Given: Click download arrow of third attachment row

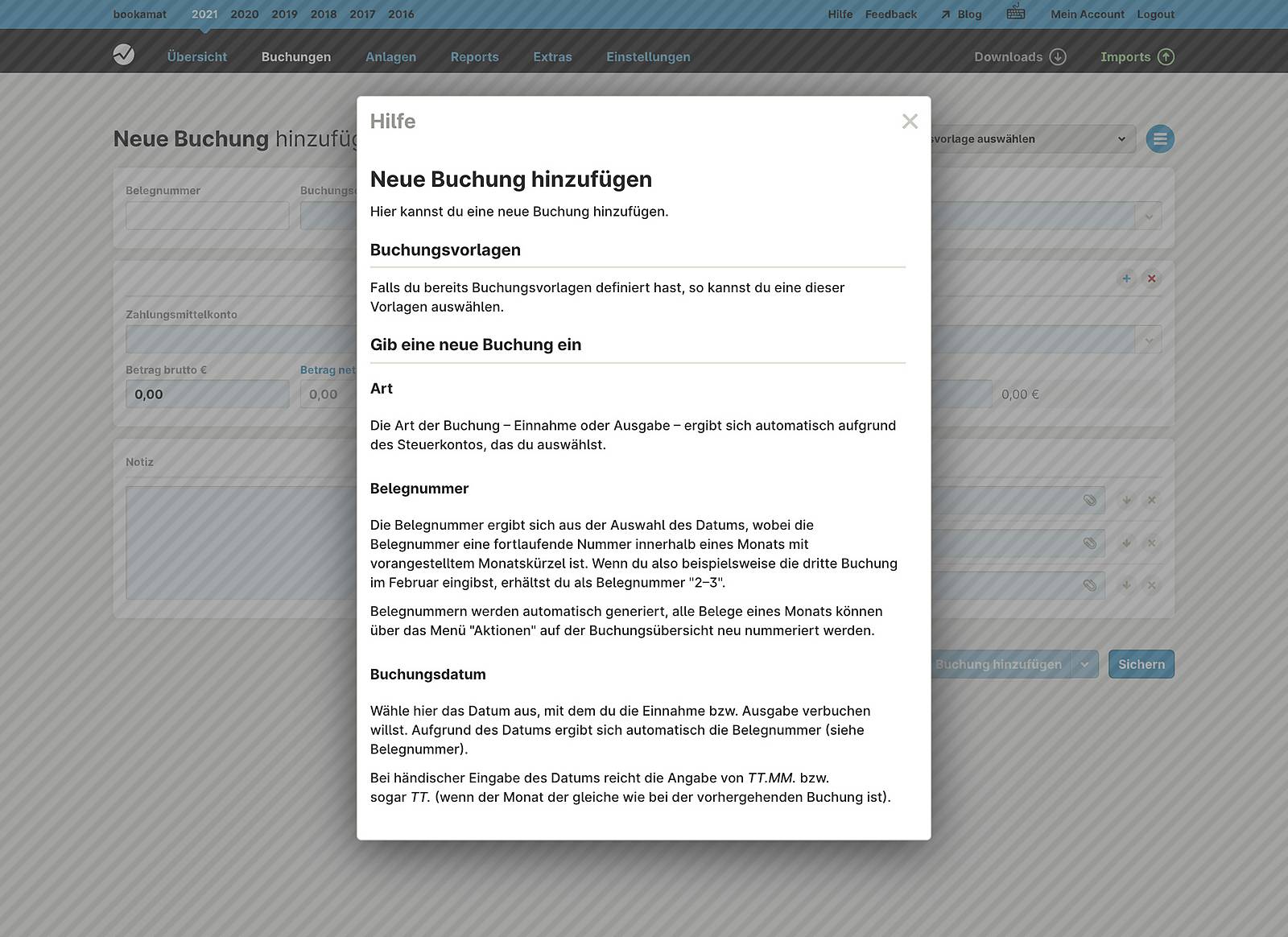Looking at the screenshot, I should [1126, 585].
